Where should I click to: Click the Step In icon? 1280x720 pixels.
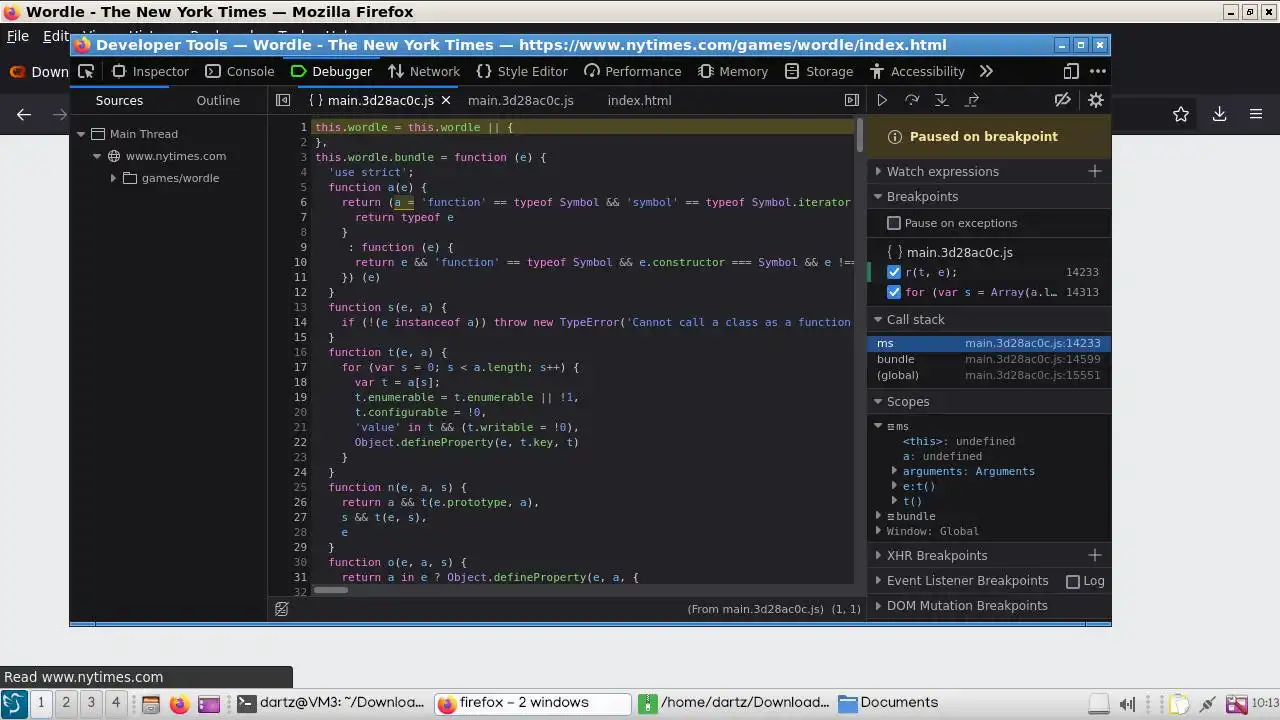coord(942,100)
